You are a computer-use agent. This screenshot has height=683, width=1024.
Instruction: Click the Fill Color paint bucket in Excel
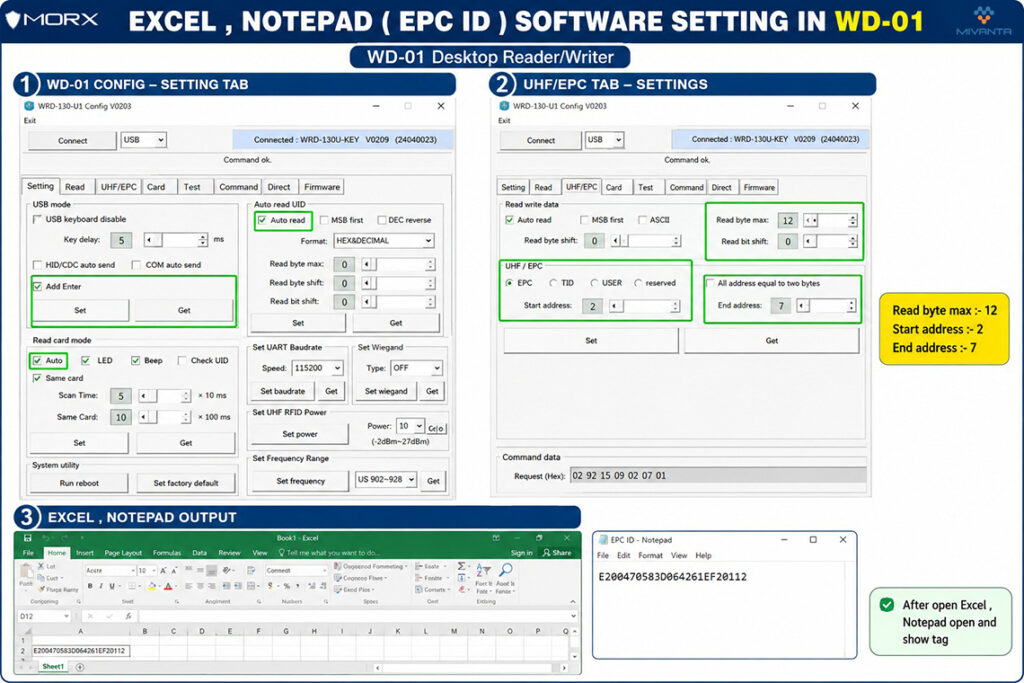click(152, 586)
